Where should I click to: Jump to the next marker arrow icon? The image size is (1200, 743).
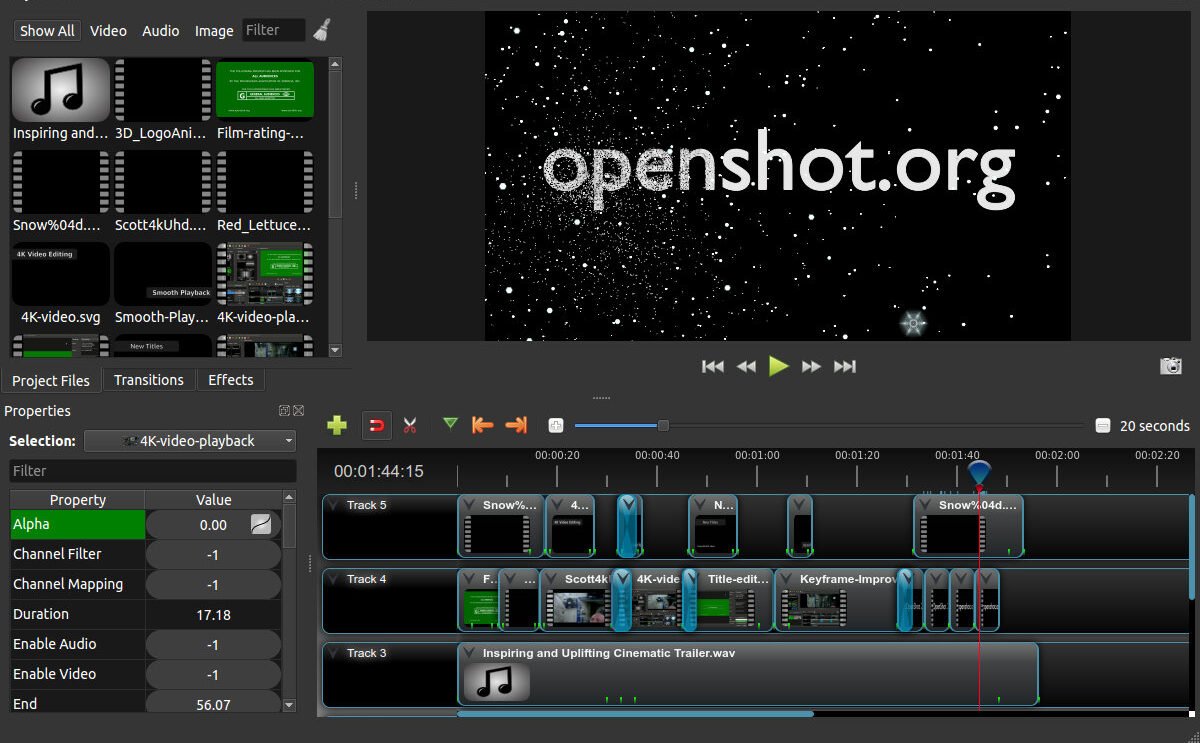pyautogui.click(x=516, y=425)
